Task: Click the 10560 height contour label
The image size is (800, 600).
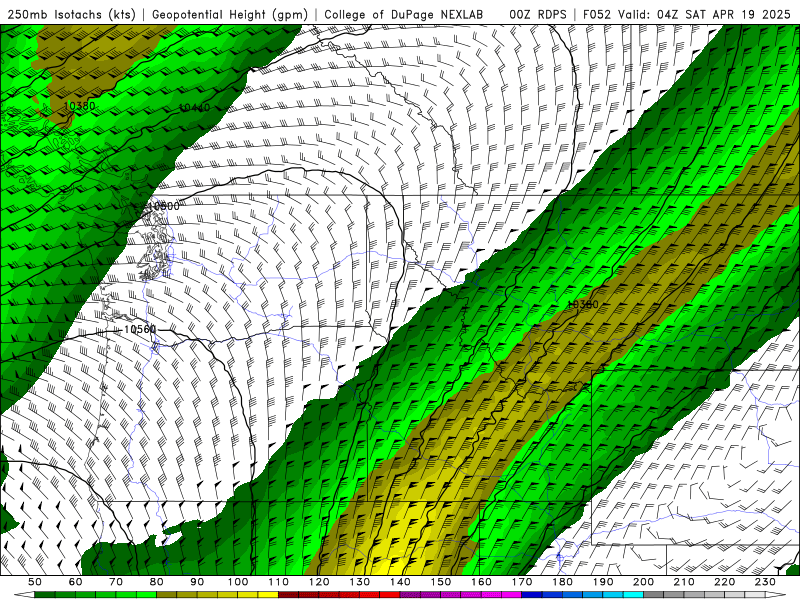Action: point(140,330)
